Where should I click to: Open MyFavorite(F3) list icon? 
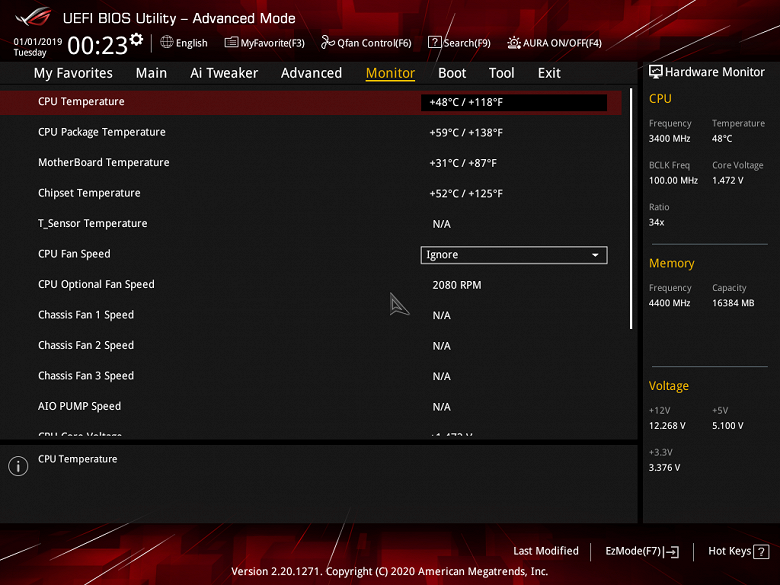point(231,42)
